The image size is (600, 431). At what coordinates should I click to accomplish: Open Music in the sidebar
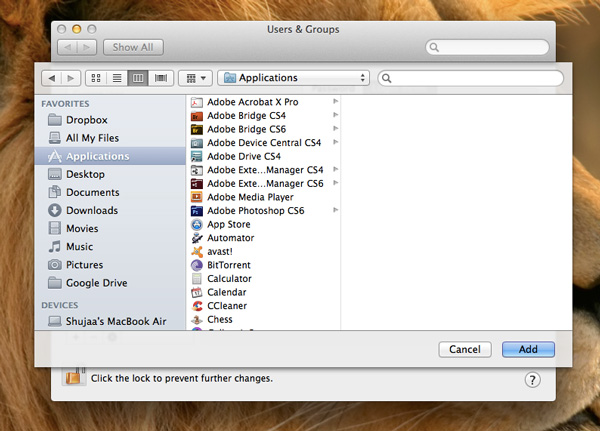pyautogui.click(x=110, y=247)
